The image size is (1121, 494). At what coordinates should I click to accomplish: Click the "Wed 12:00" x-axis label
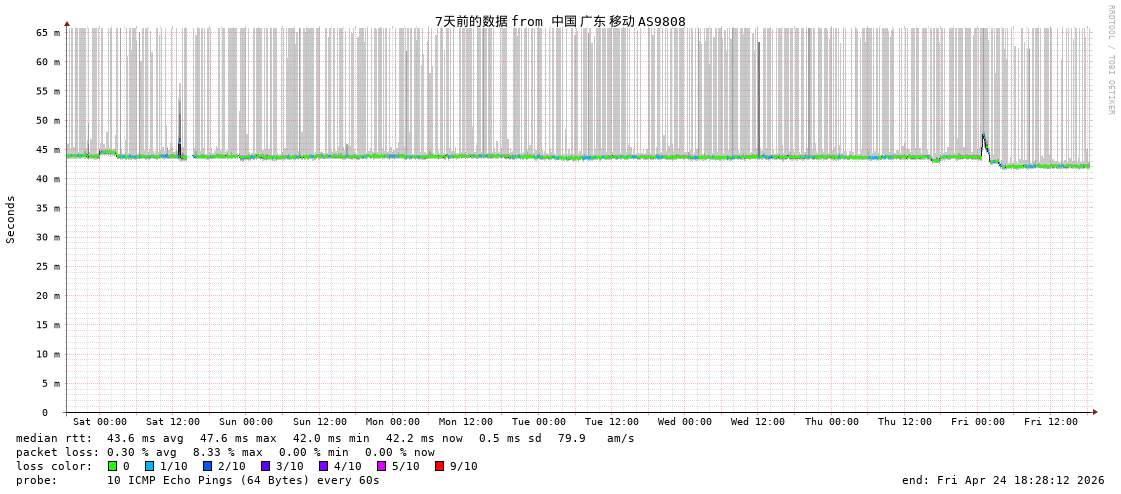point(758,422)
